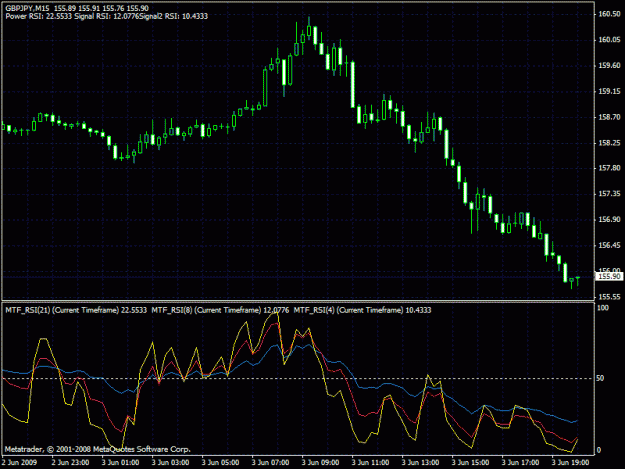Click the current price tag 155.90
This screenshot has width=625, height=469.
point(609,276)
